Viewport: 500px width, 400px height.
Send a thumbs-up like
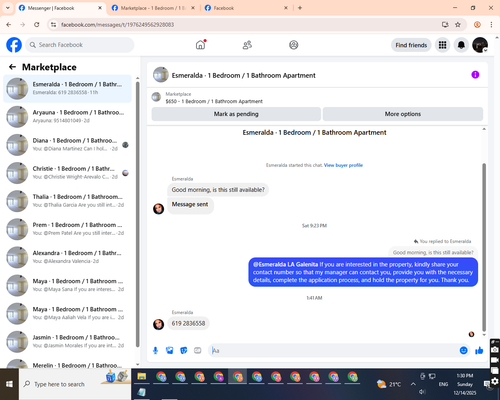[479, 350]
